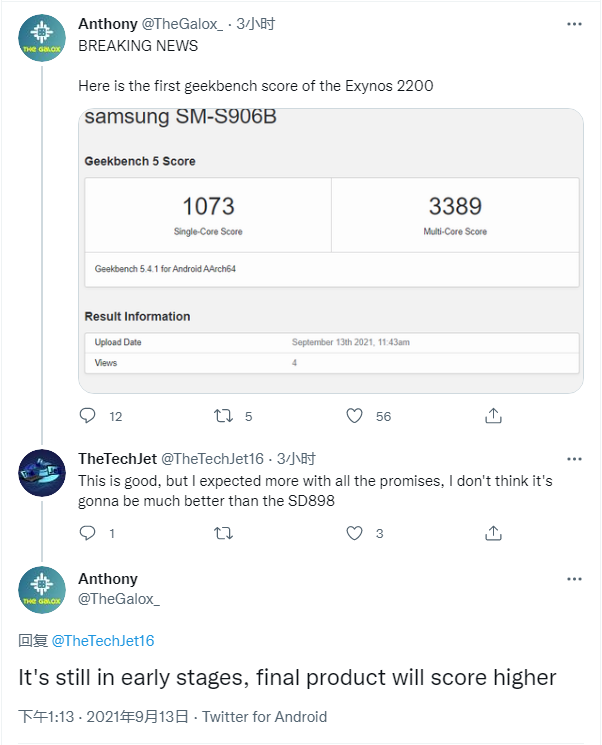Open Anthony's avatar on the bottom reply
The height and width of the screenshot is (745, 602).
coord(42,590)
